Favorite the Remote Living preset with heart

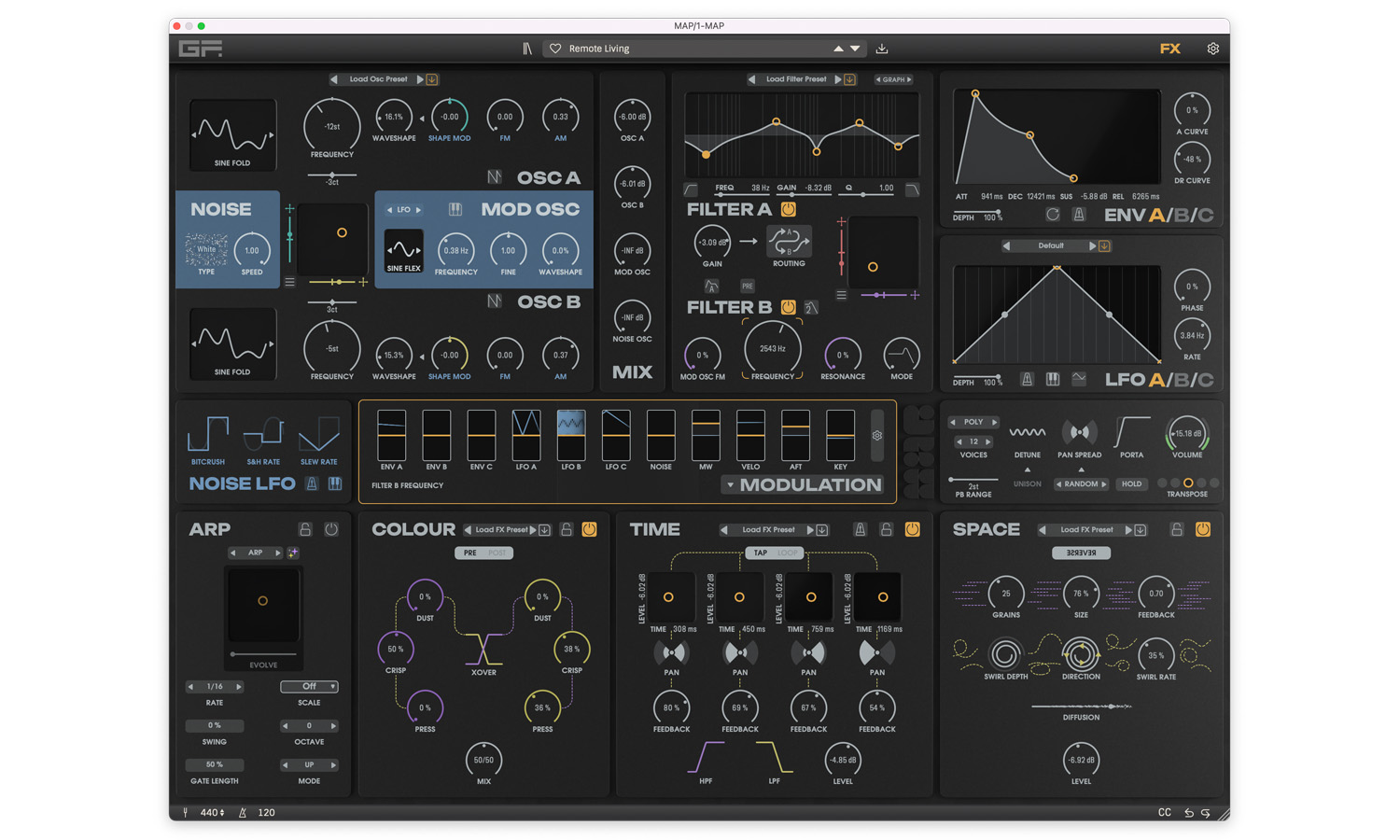point(555,49)
